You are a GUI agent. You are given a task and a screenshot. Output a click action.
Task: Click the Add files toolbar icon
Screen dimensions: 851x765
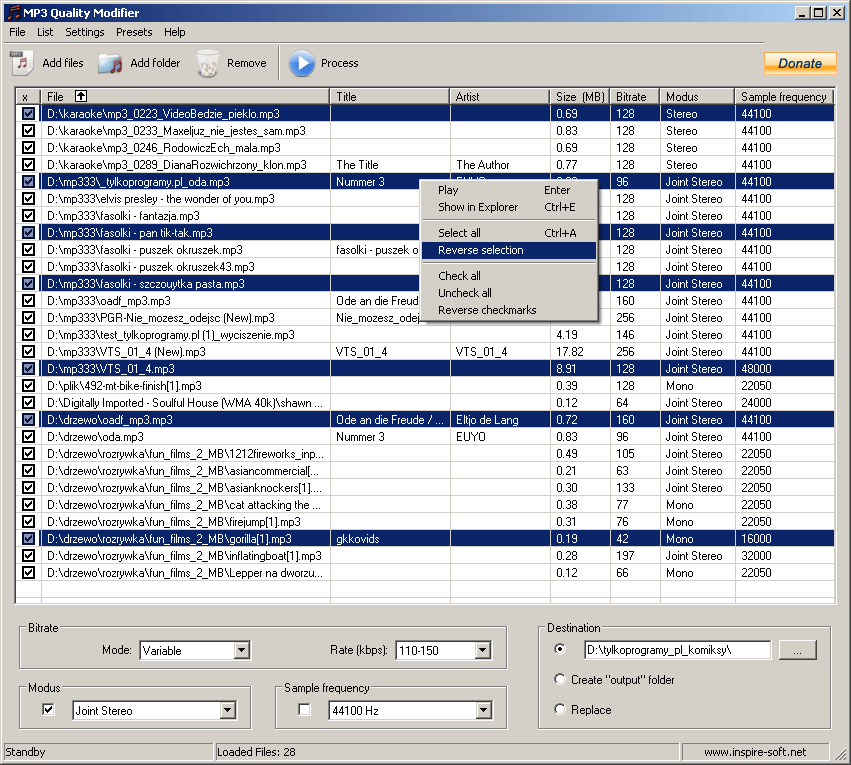[x=18, y=62]
